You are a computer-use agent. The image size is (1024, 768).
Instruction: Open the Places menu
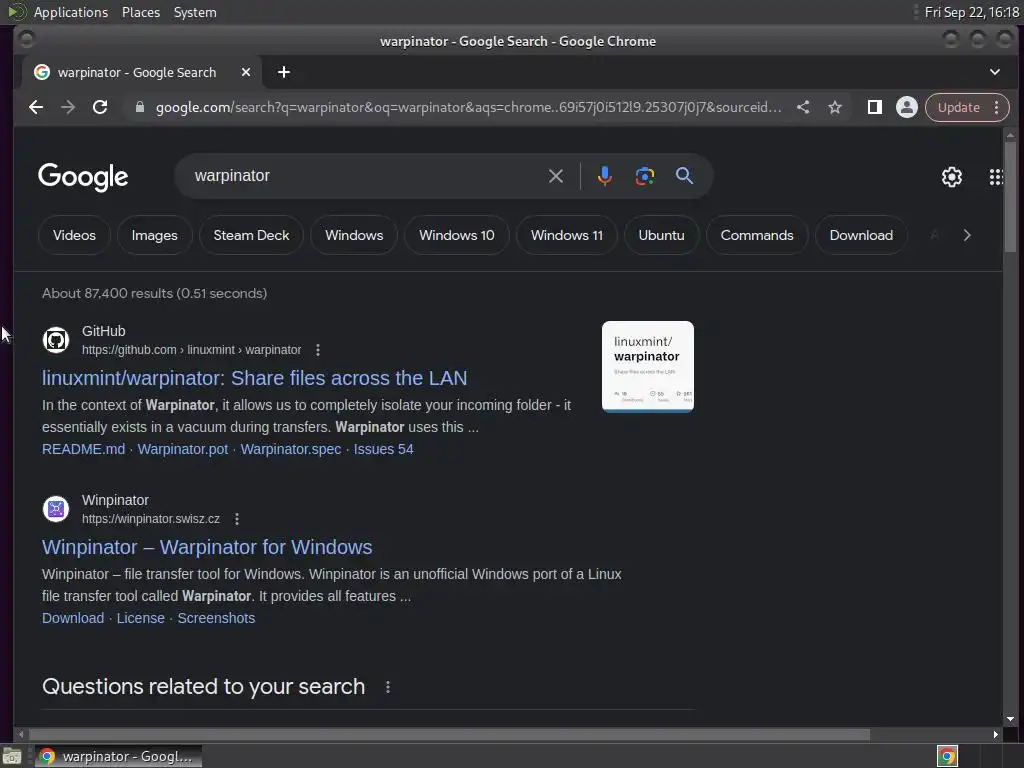140,12
